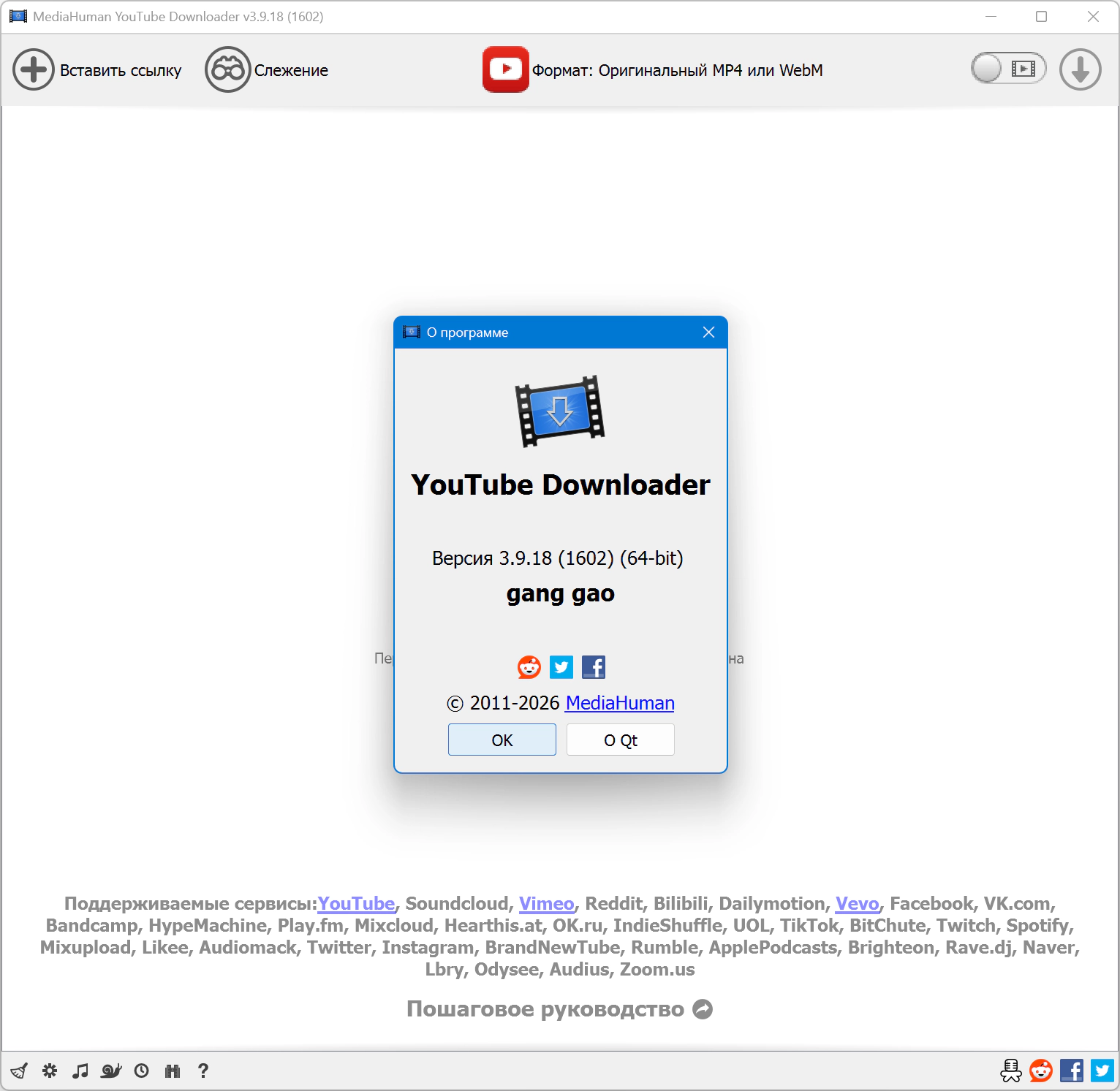
Task: Open Twitter icon in status bar
Action: (1102, 1071)
